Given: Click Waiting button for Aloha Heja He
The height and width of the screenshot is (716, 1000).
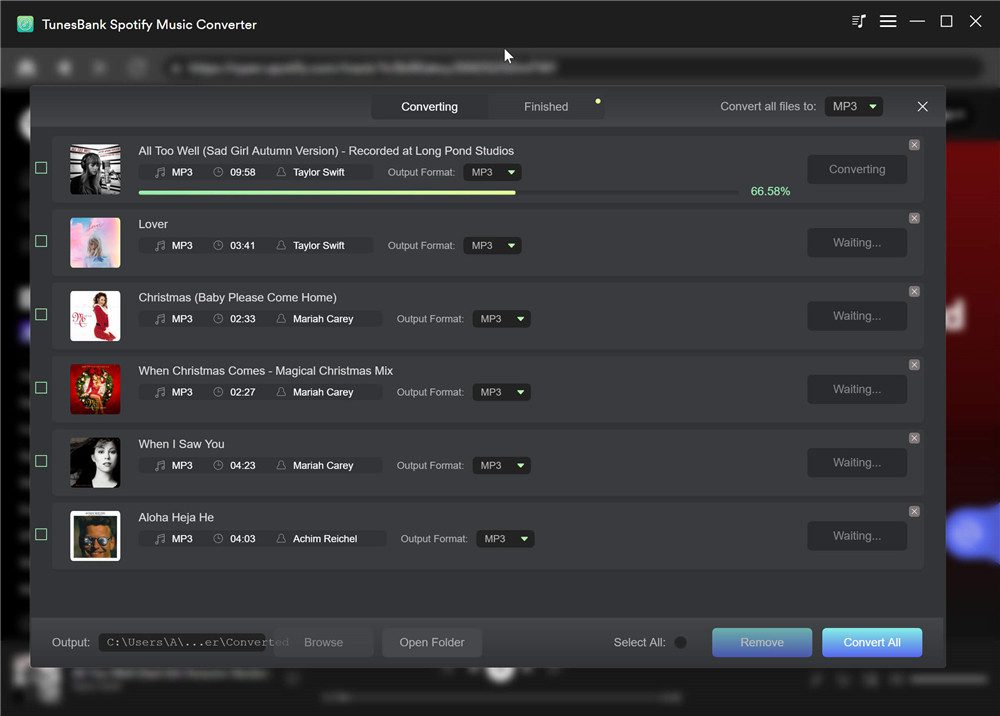Looking at the screenshot, I should (x=857, y=536).
